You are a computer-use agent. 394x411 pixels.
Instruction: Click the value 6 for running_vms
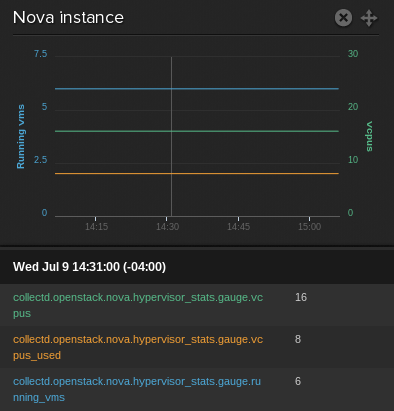(x=298, y=381)
